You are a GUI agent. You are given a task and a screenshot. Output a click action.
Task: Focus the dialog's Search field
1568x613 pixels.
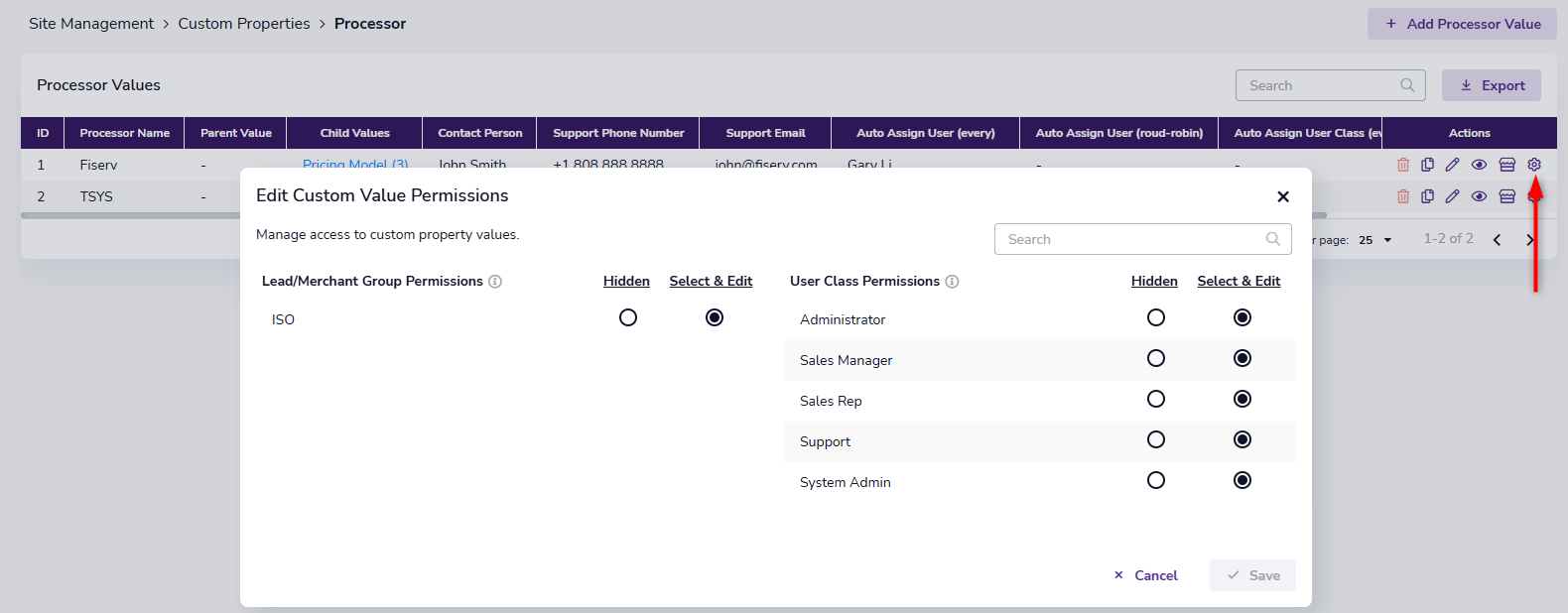coord(1142,239)
